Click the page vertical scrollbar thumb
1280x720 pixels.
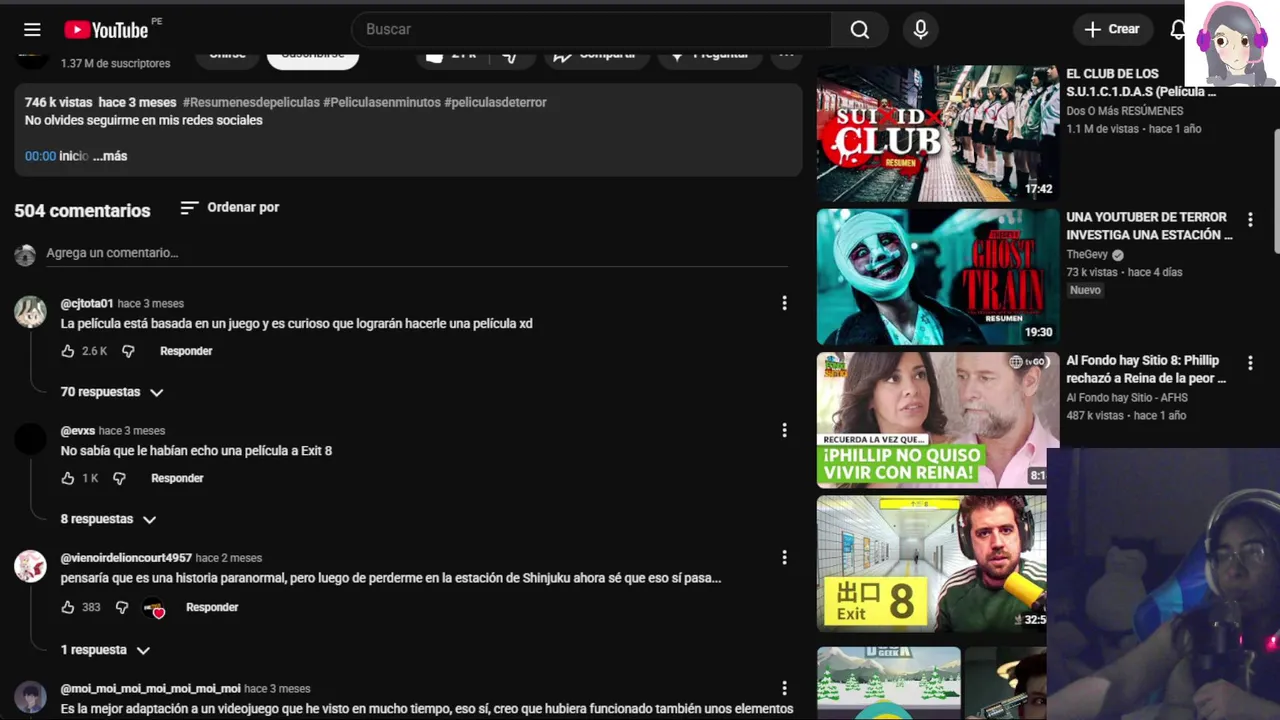(1276, 189)
